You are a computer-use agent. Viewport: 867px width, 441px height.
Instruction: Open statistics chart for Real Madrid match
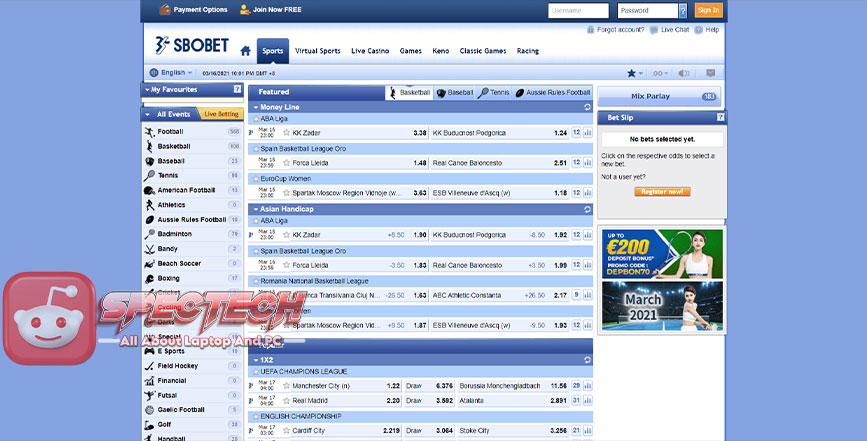pos(587,401)
